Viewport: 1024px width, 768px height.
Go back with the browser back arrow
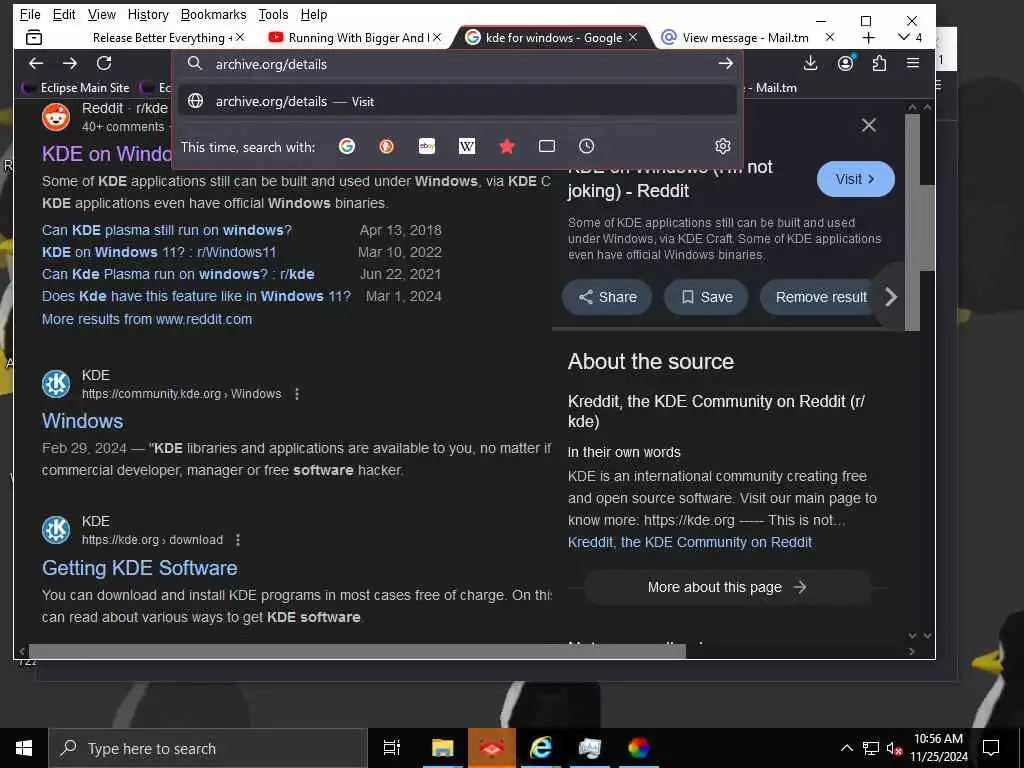coord(36,63)
